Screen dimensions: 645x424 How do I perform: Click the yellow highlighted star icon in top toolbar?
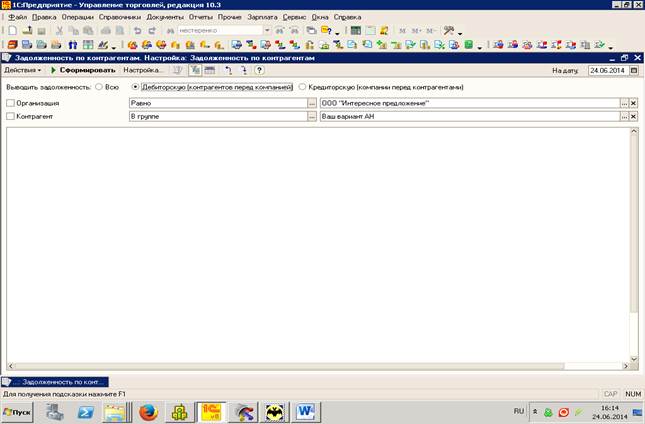pos(384,30)
